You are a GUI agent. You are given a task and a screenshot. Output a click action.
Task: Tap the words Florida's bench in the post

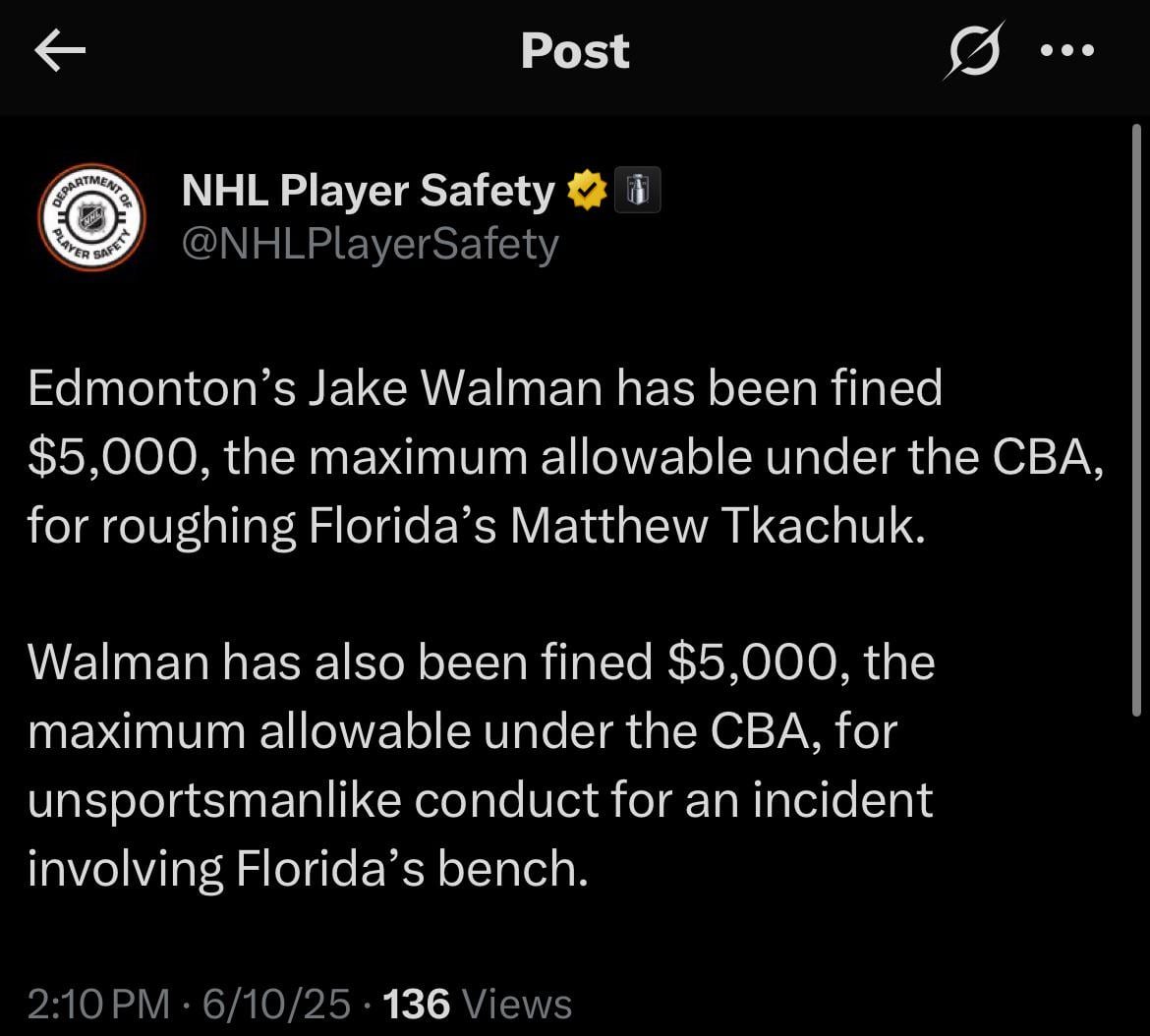click(x=410, y=868)
